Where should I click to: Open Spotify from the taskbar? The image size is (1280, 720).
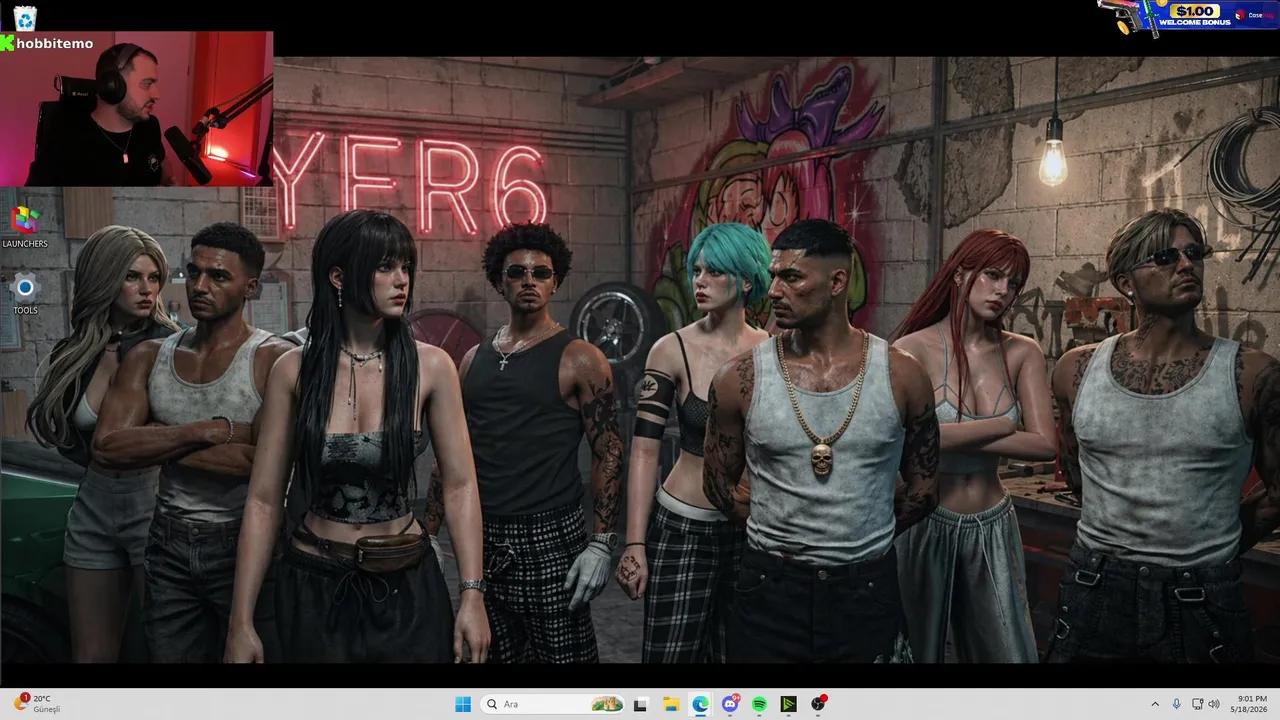coord(759,704)
